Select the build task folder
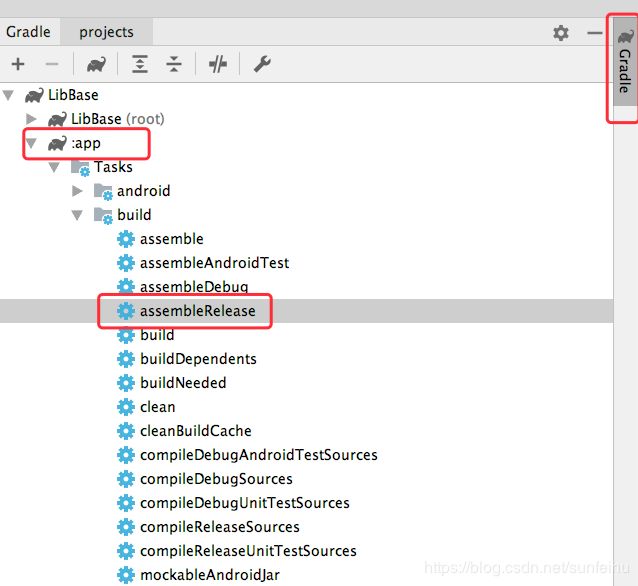Viewport: 638px width, 586px height. 306,215
